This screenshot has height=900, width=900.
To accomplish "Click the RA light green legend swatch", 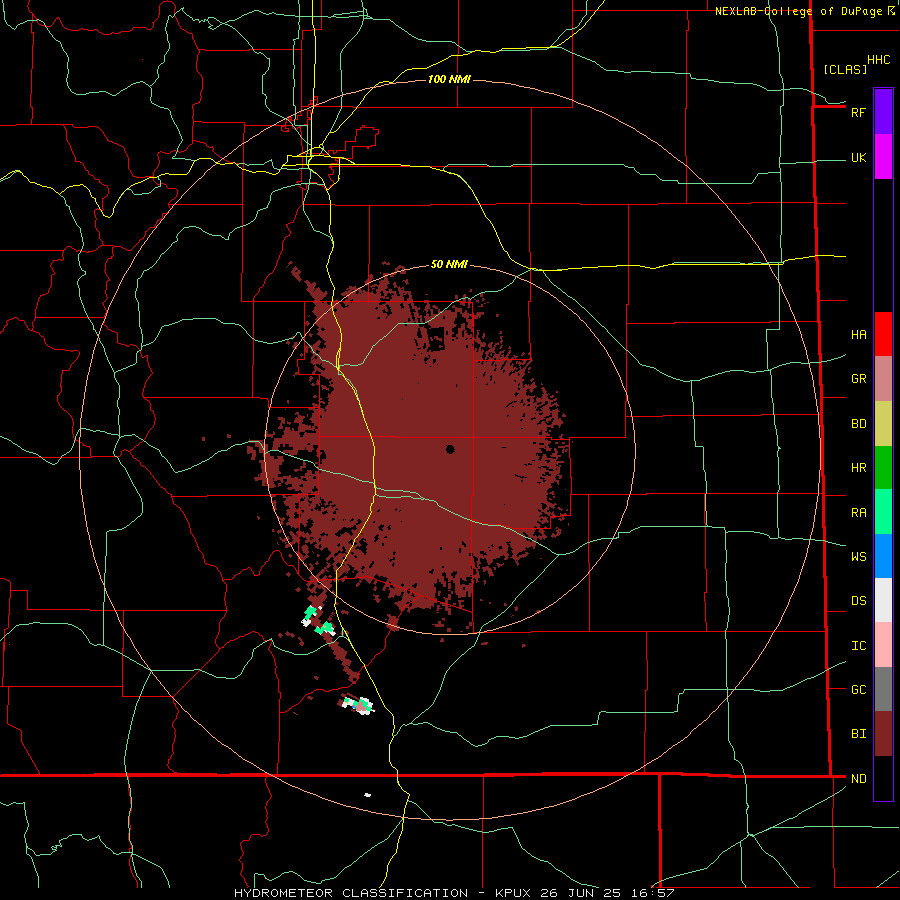I will (883, 512).
